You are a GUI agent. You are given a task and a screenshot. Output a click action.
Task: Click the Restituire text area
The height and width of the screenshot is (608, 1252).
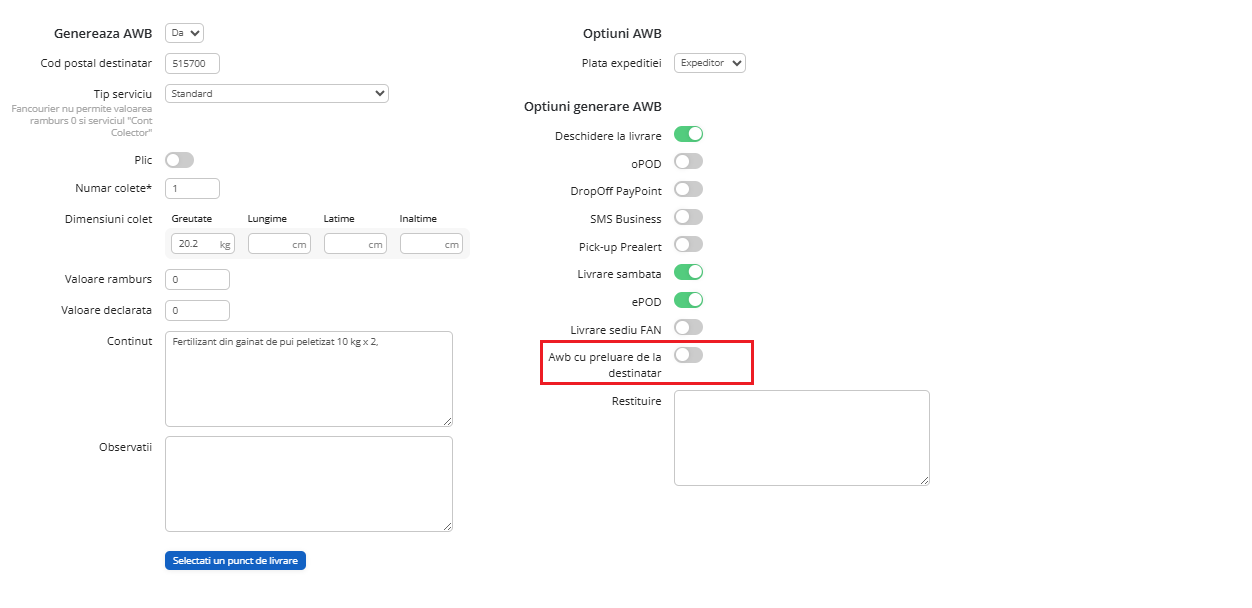(x=801, y=438)
